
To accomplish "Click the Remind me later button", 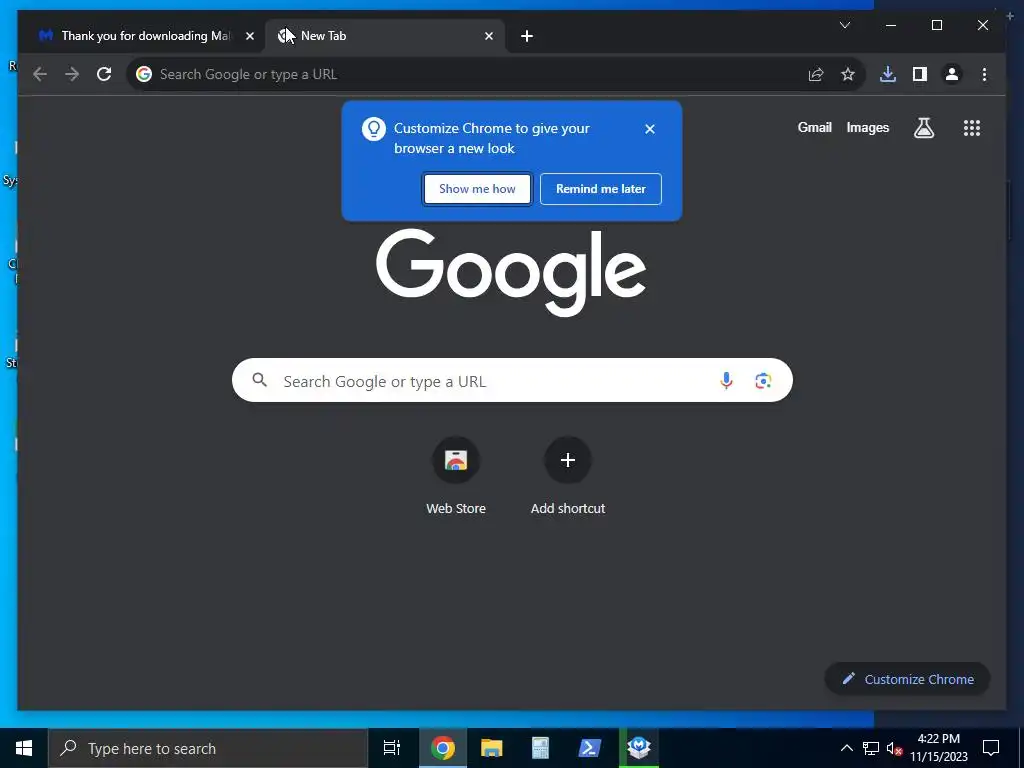I will click(x=601, y=189).
